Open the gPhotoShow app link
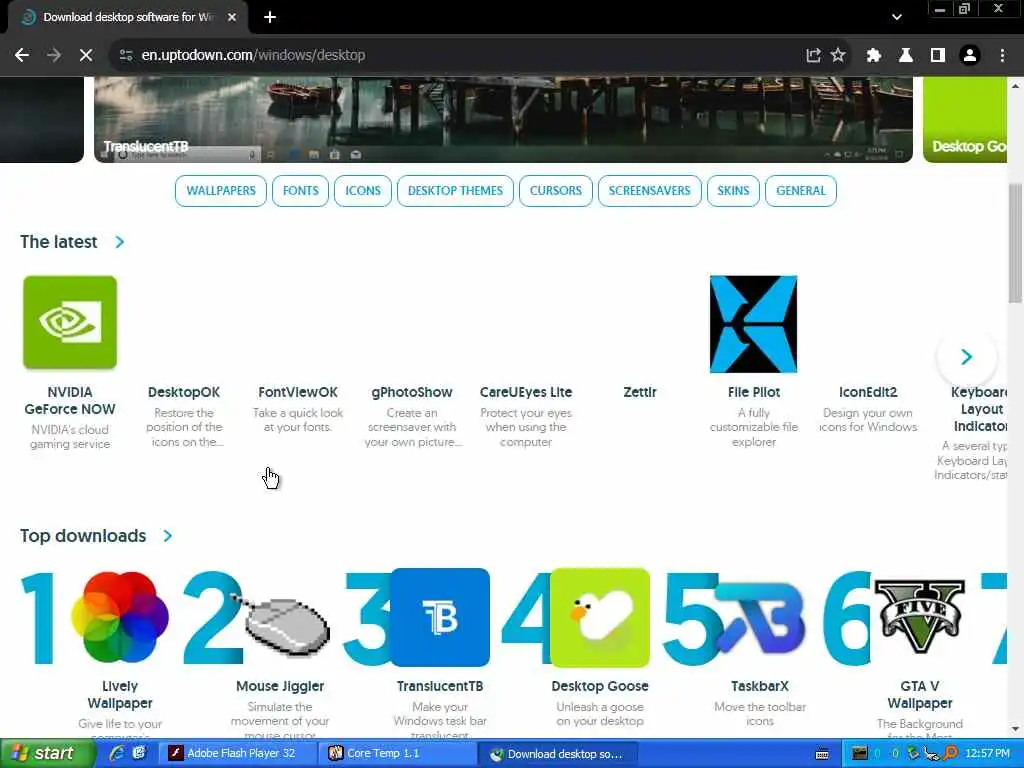The width and height of the screenshot is (1024, 768). tap(412, 392)
